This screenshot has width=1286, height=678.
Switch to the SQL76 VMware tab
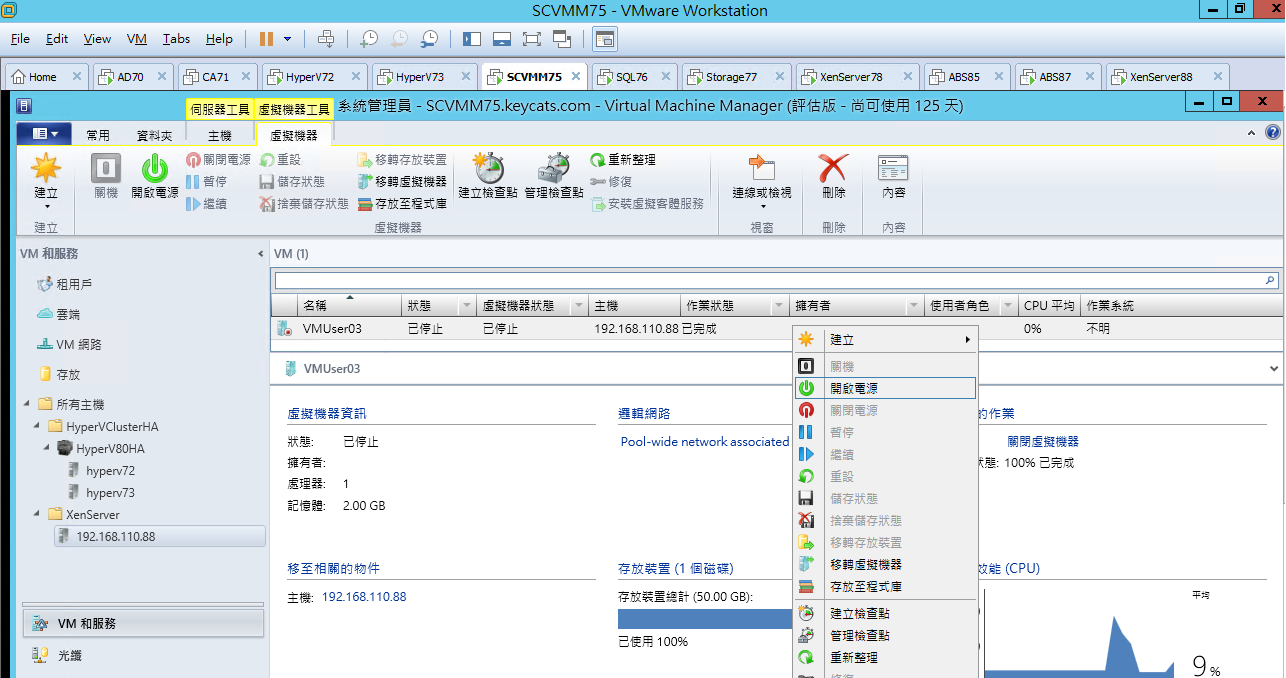click(x=632, y=77)
